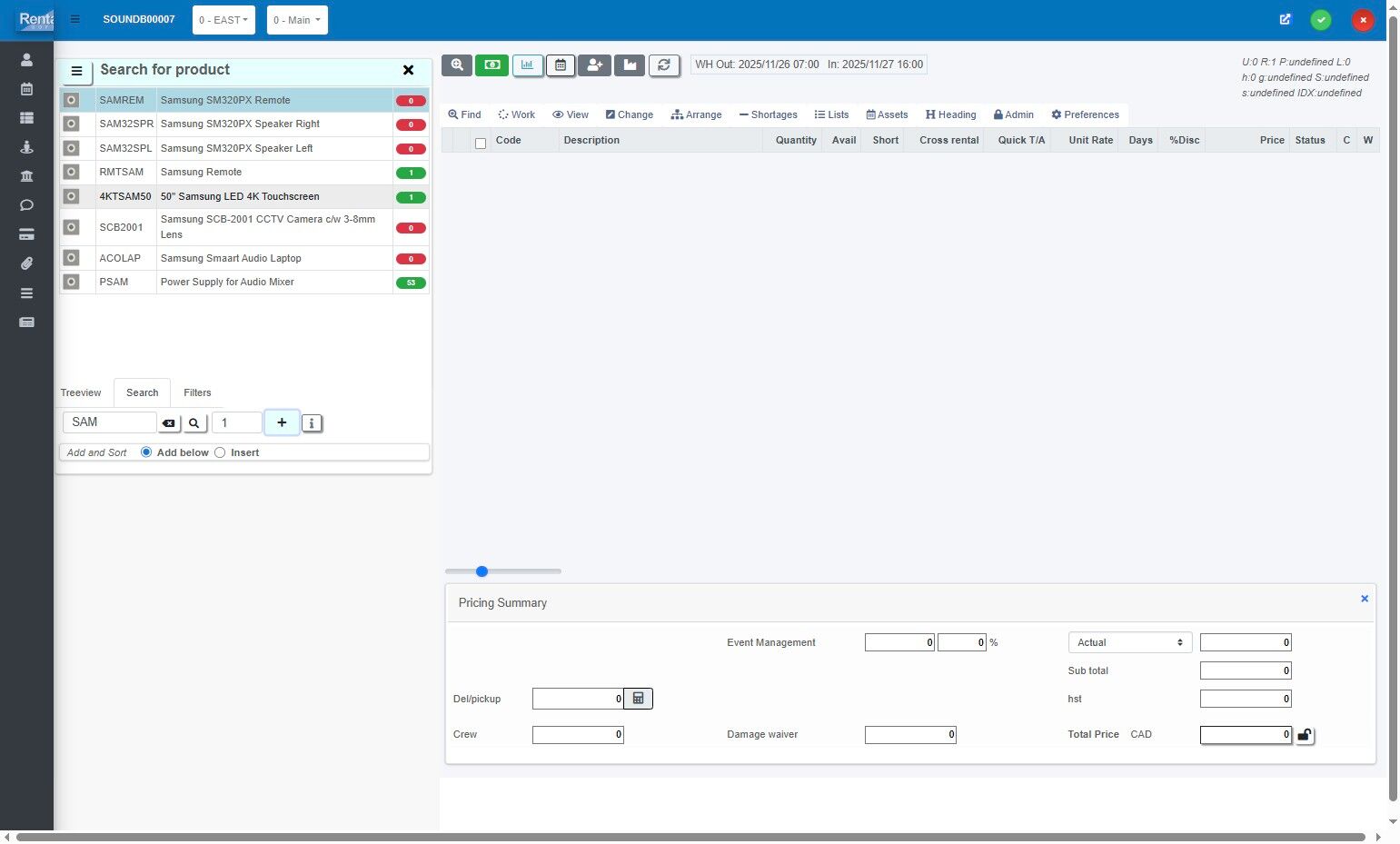Toggle the 4KTSAM50 row selector icon

pos(71,196)
